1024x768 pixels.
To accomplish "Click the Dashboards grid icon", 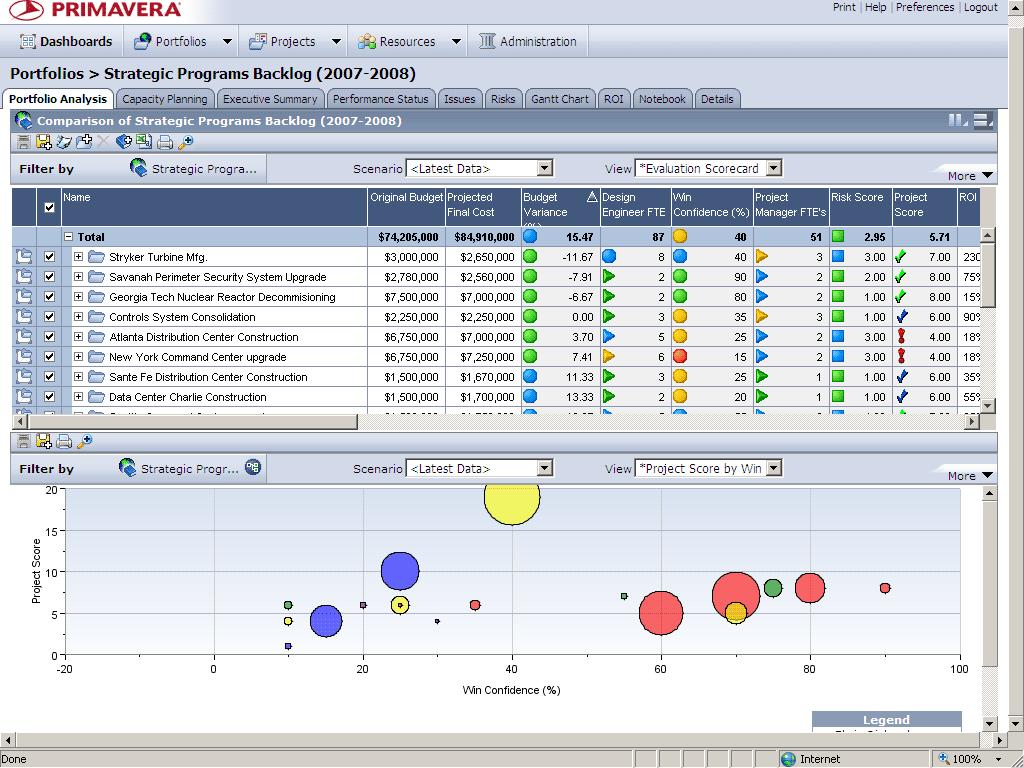I will click(x=27, y=41).
